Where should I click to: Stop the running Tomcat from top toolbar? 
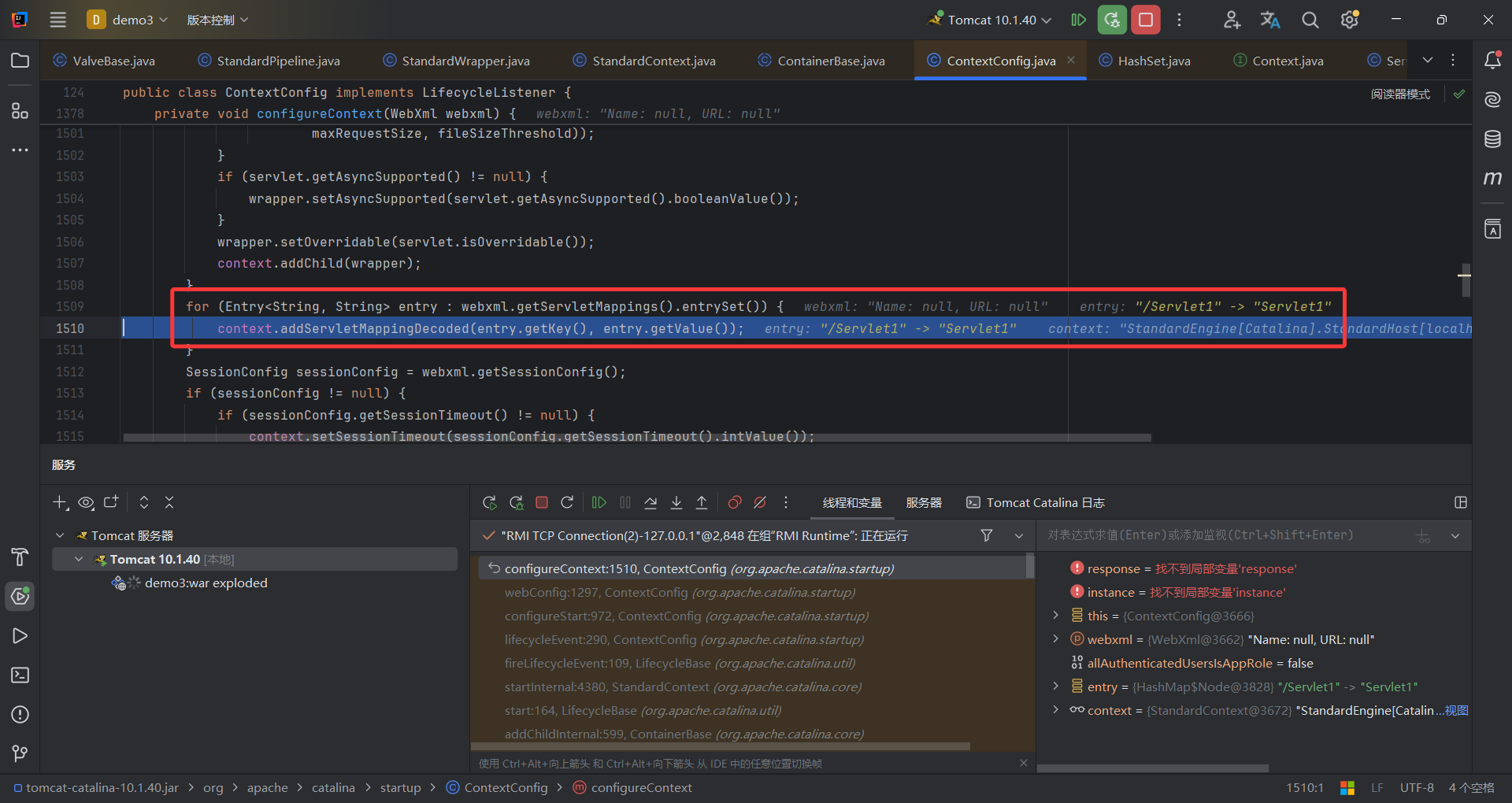click(1146, 20)
